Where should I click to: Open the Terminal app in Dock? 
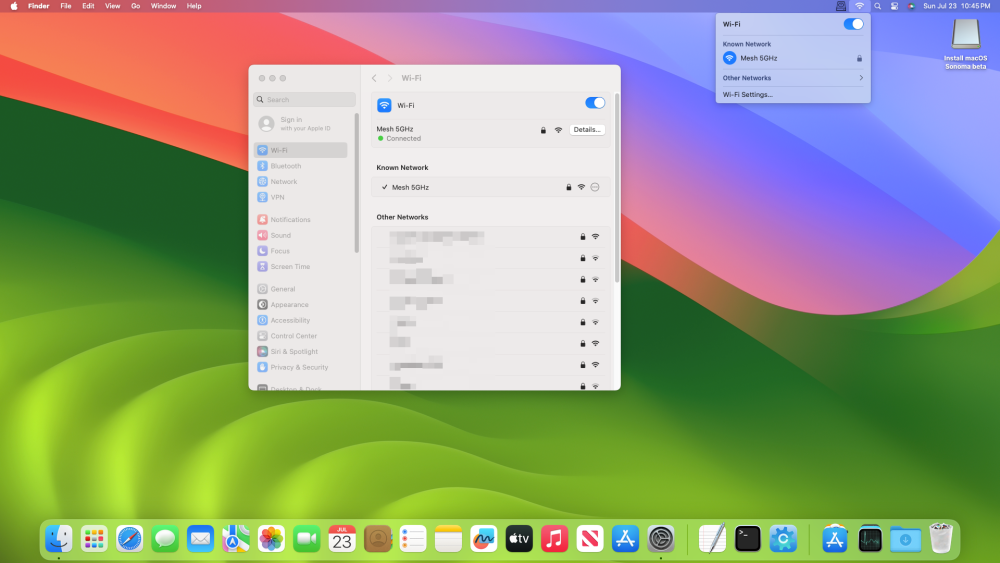point(747,539)
